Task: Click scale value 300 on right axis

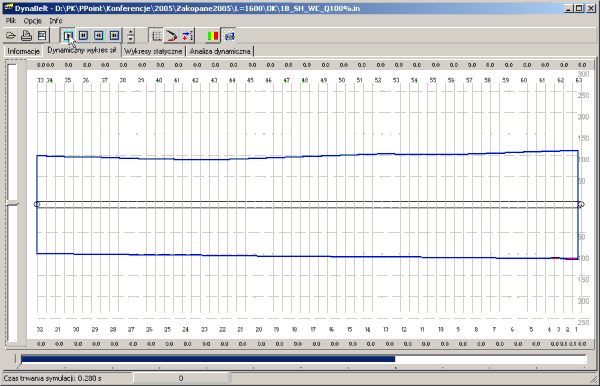Action: point(583,74)
